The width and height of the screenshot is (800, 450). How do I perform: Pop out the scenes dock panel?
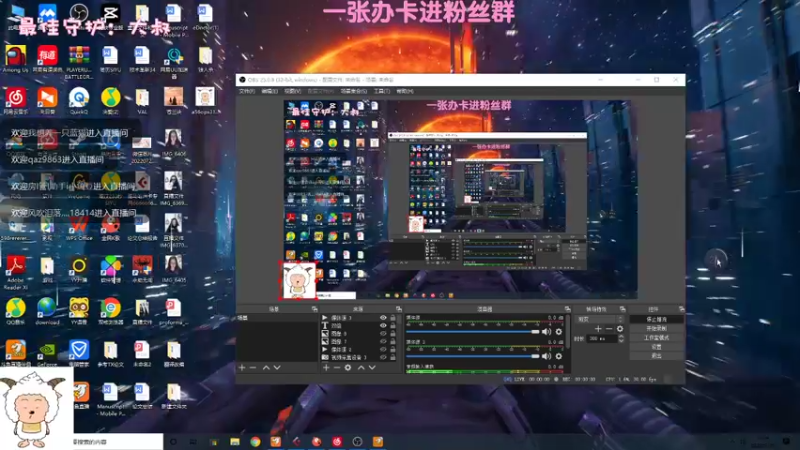[314, 309]
